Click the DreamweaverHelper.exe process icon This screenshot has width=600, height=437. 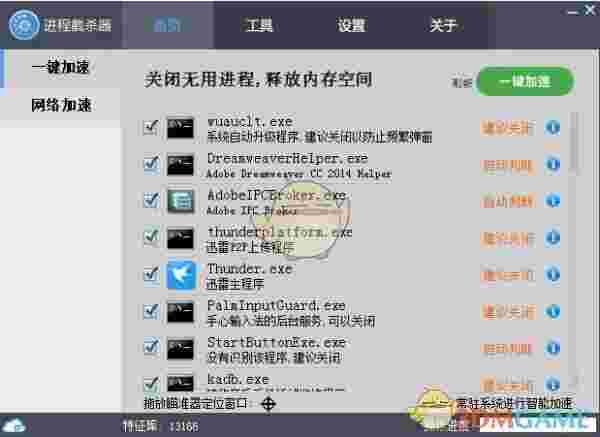click(x=180, y=165)
